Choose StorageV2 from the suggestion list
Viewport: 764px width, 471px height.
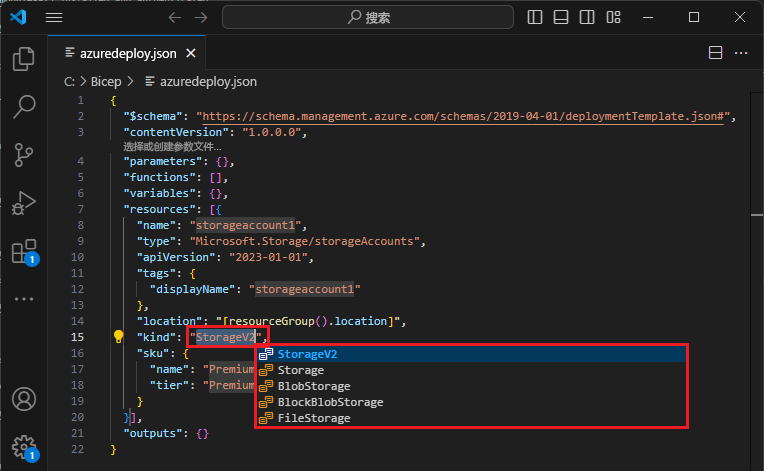[x=471, y=354]
